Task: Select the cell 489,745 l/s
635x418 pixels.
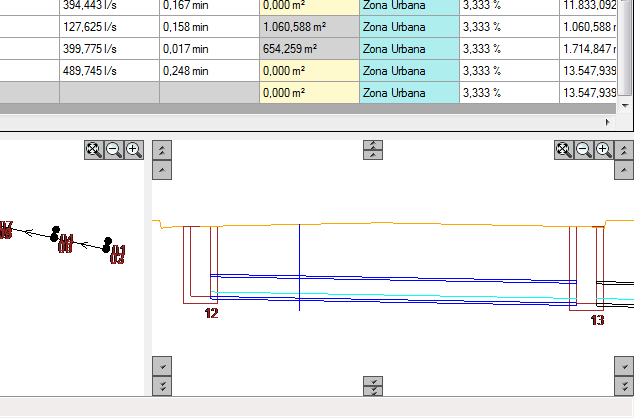Action: coord(109,71)
